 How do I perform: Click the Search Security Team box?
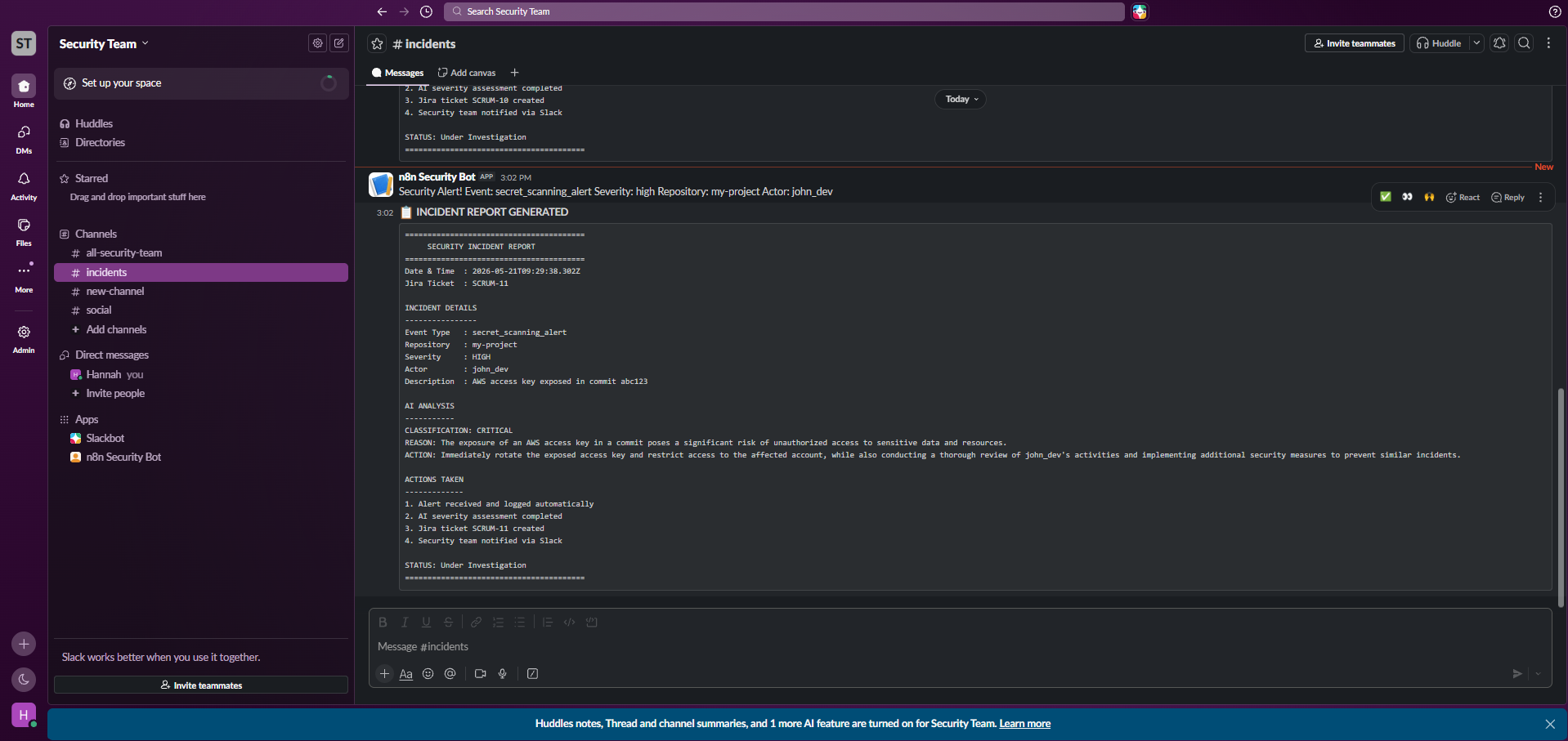(784, 11)
